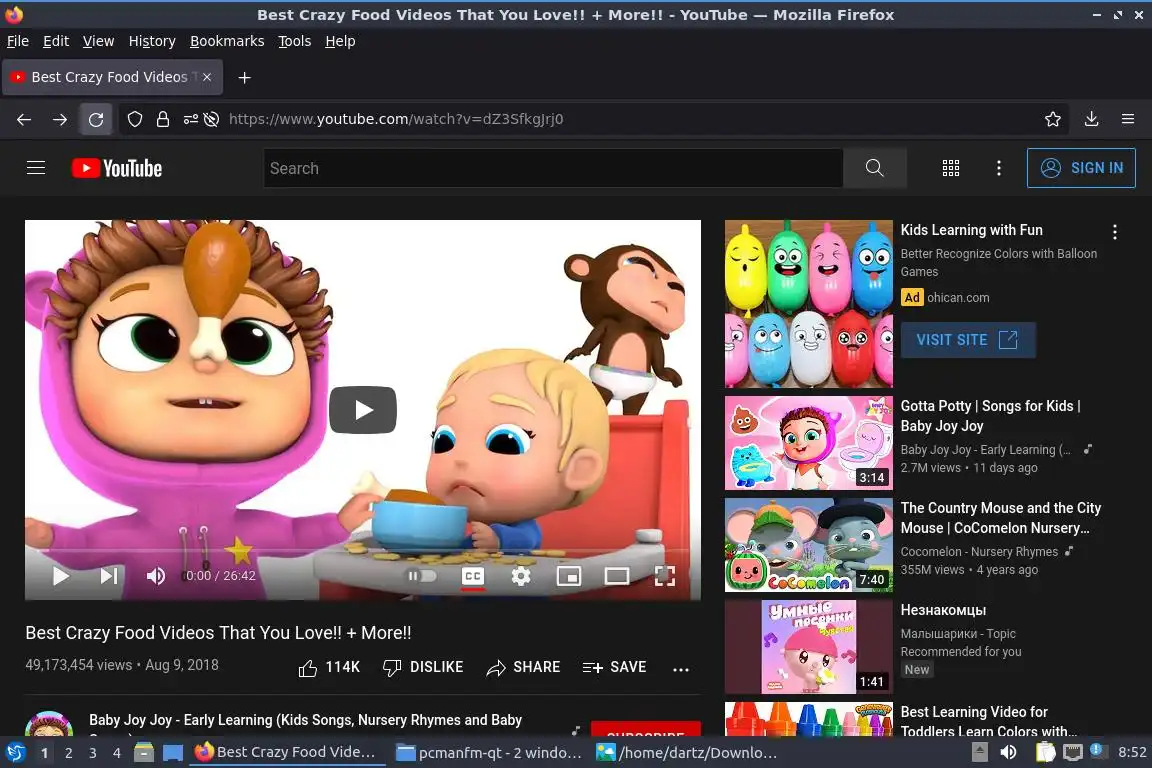Image resolution: width=1152 pixels, height=768 pixels.
Task: Enter full screen mode
Action: (x=665, y=575)
